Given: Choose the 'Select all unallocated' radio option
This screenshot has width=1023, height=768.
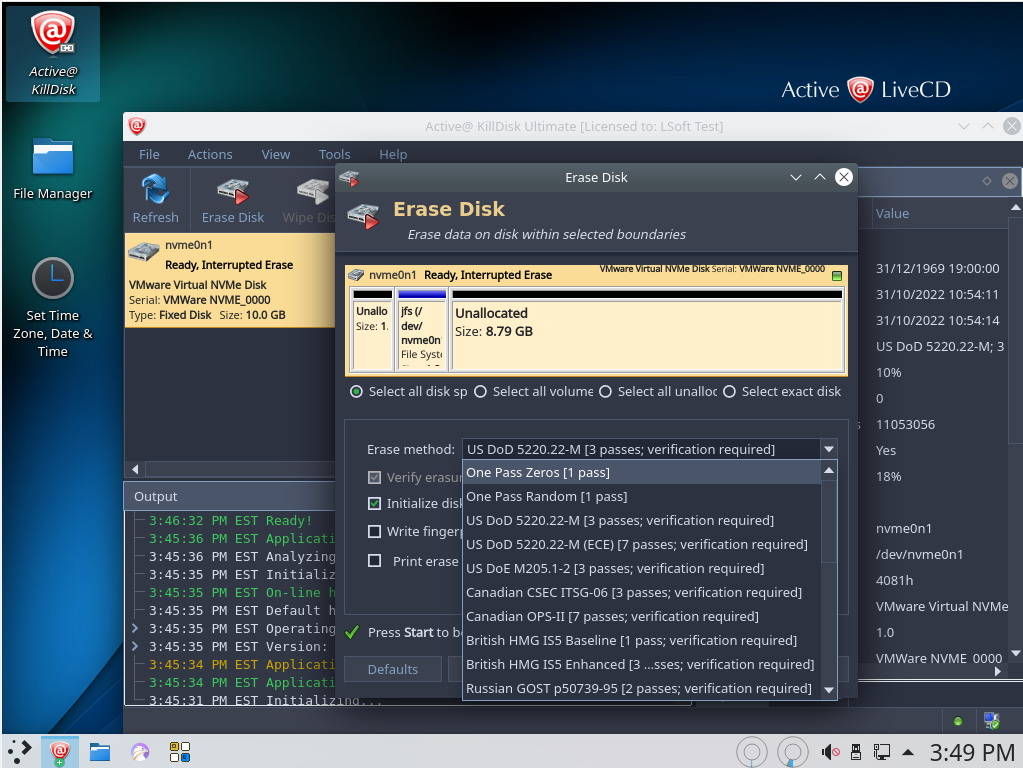Looking at the screenshot, I should point(605,392).
